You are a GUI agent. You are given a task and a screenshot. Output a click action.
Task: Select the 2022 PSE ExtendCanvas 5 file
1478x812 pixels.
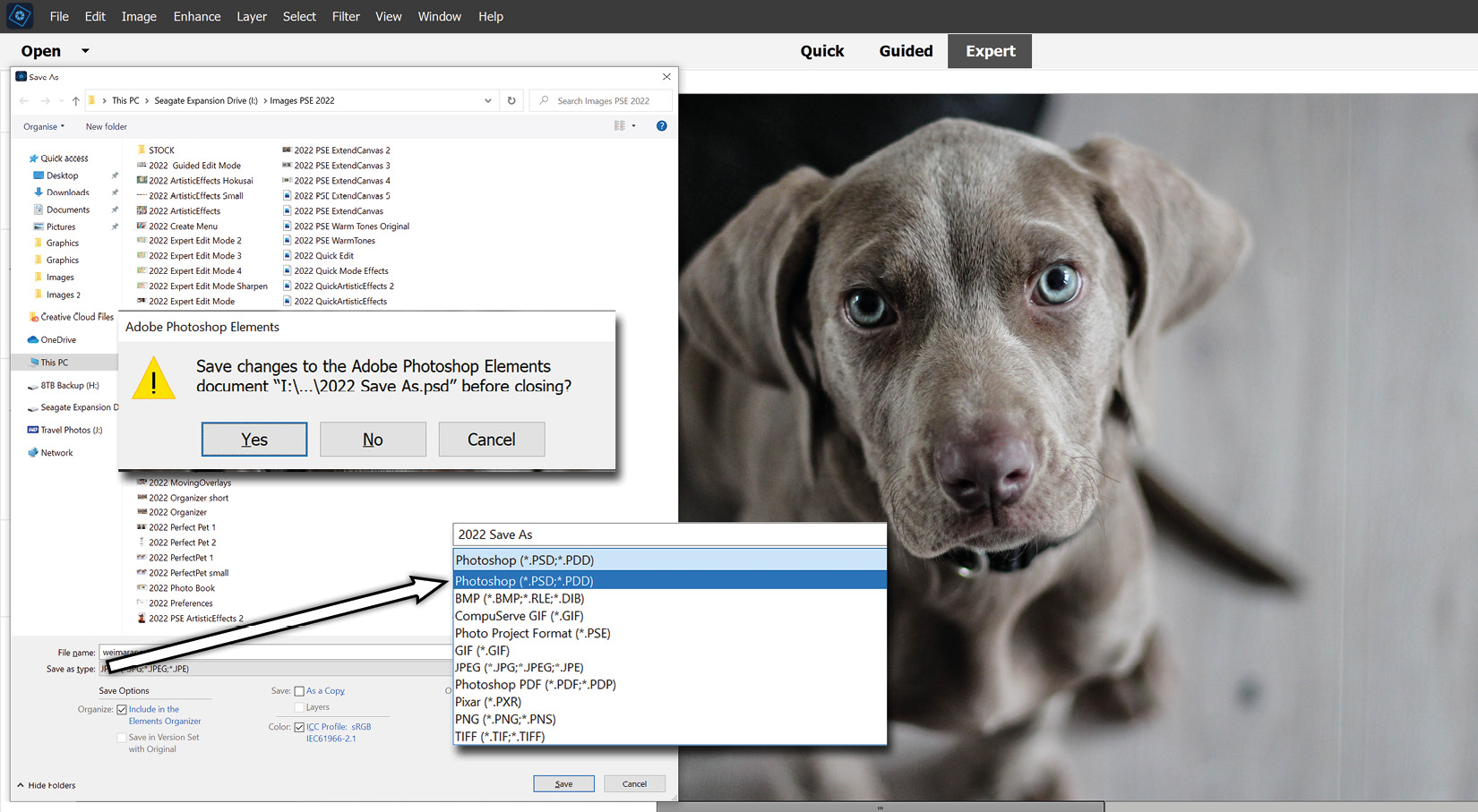click(x=337, y=196)
